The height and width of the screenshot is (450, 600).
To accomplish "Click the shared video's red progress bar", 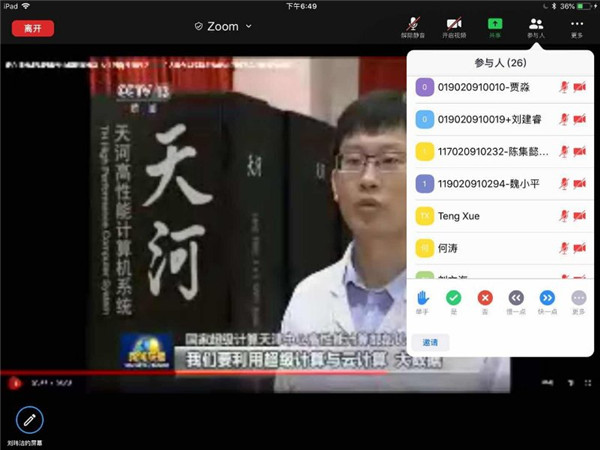I will [x=194, y=372].
